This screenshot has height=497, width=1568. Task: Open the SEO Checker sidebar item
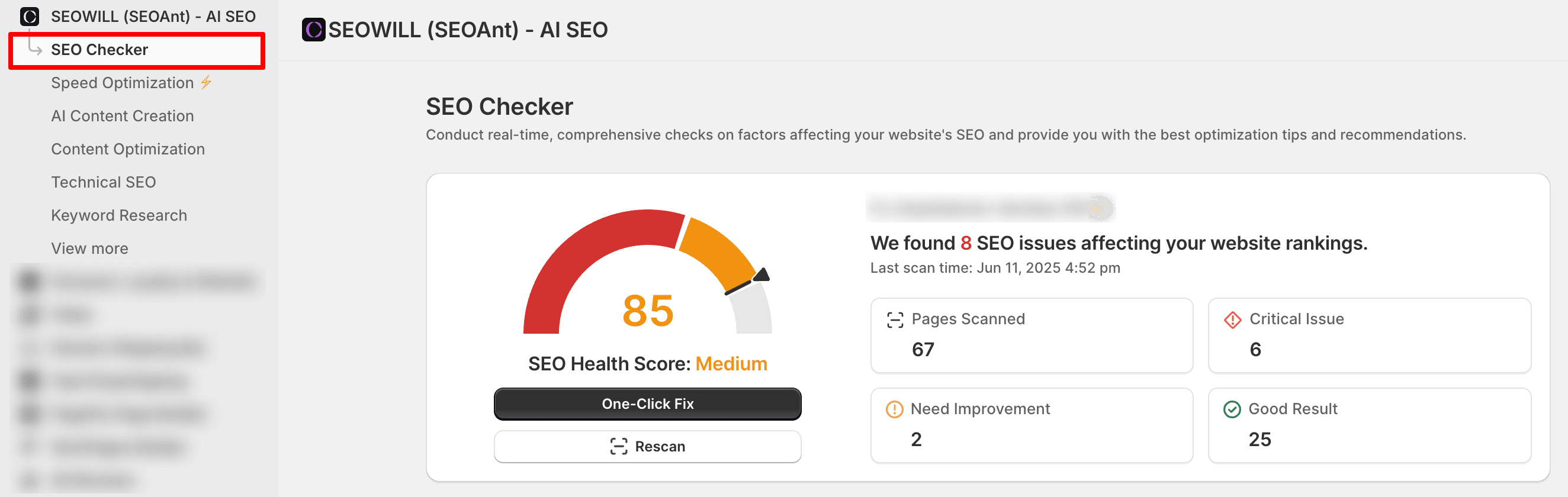(x=99, y=50)
